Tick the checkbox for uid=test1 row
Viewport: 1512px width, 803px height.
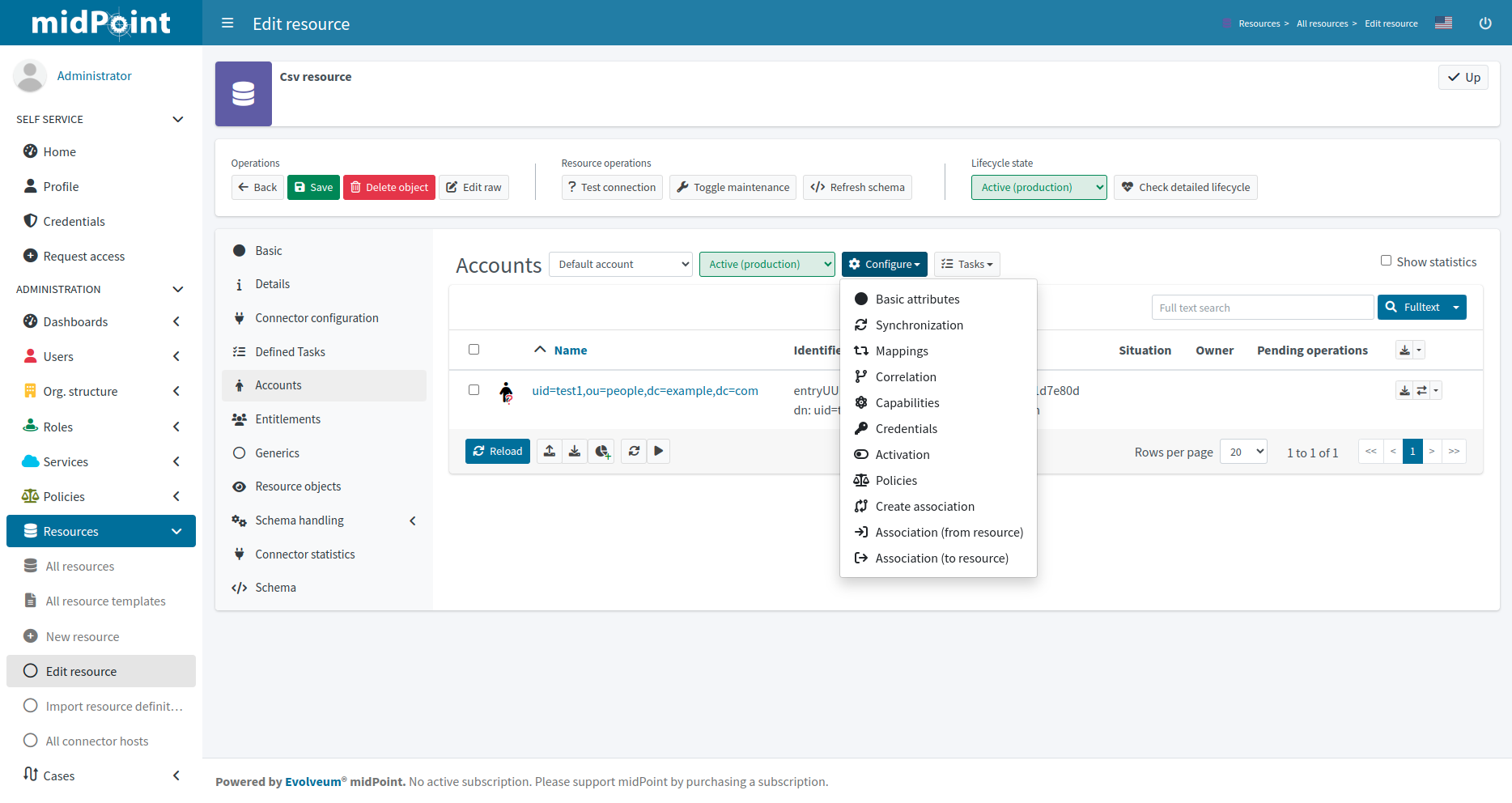[x=474, y=390]
